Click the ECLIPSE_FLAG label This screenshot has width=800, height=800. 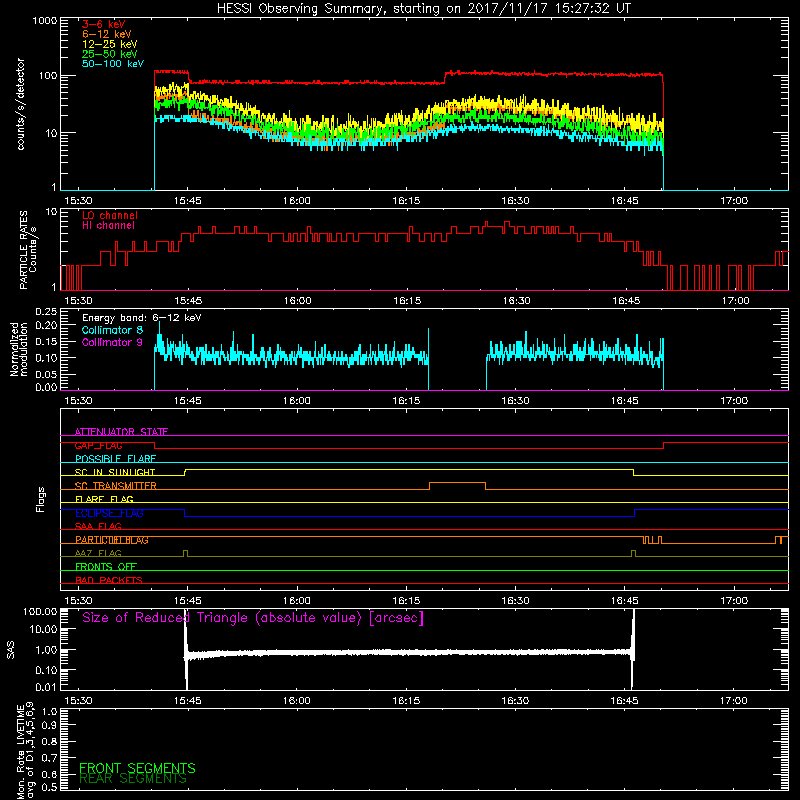pos(109,513)
